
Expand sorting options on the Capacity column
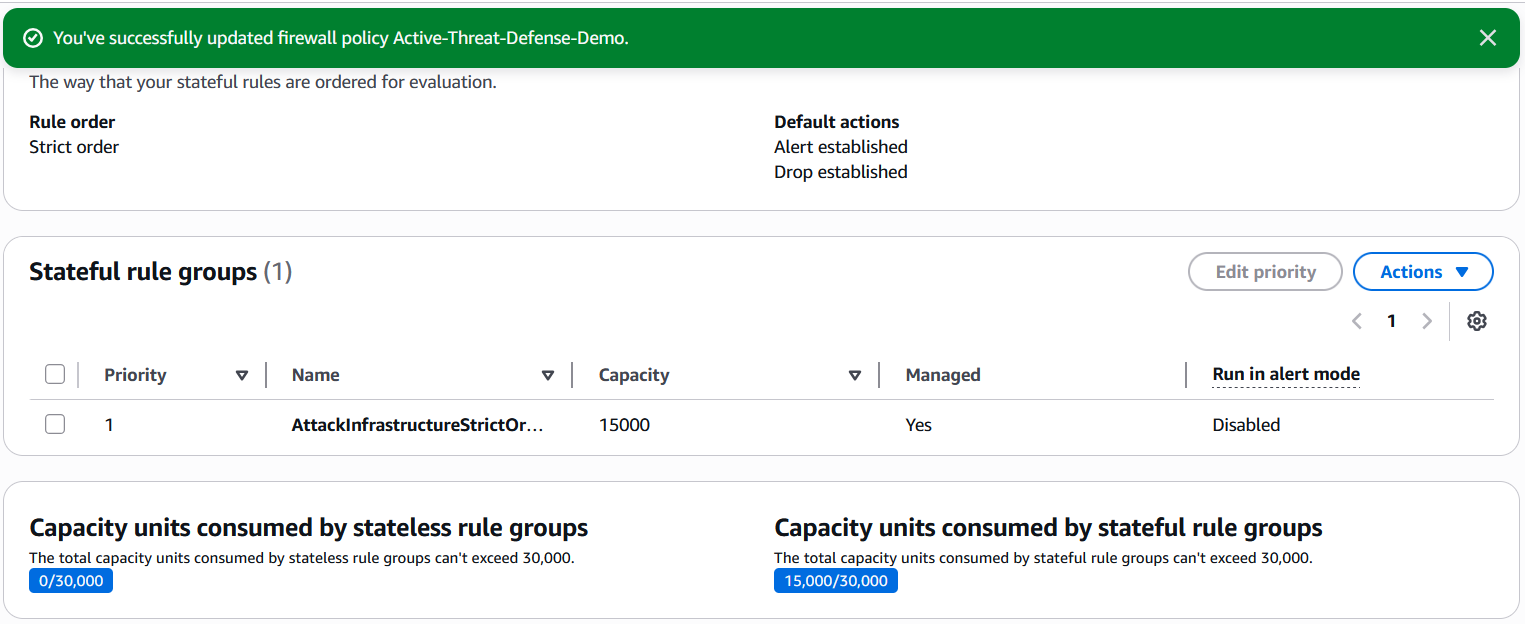855,375
